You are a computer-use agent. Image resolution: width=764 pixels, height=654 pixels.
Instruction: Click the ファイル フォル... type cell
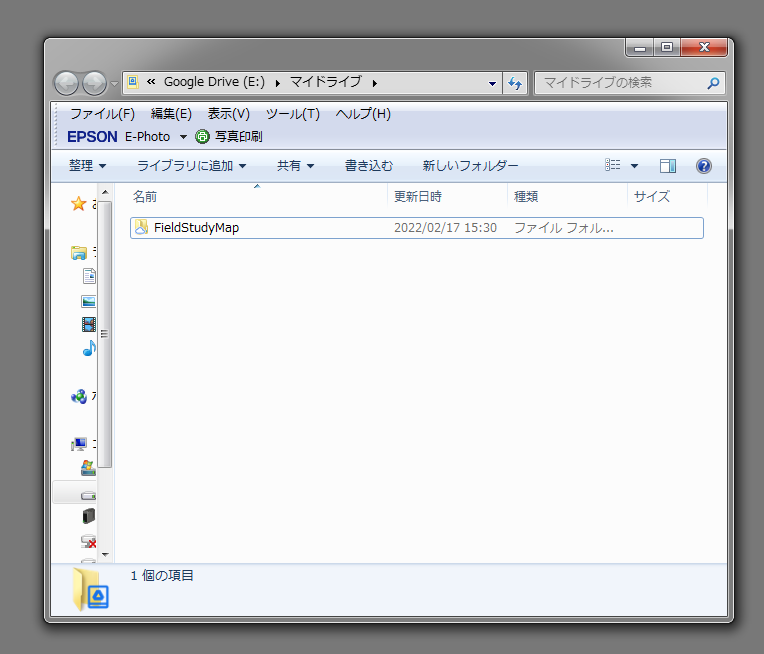click(564, 228)
